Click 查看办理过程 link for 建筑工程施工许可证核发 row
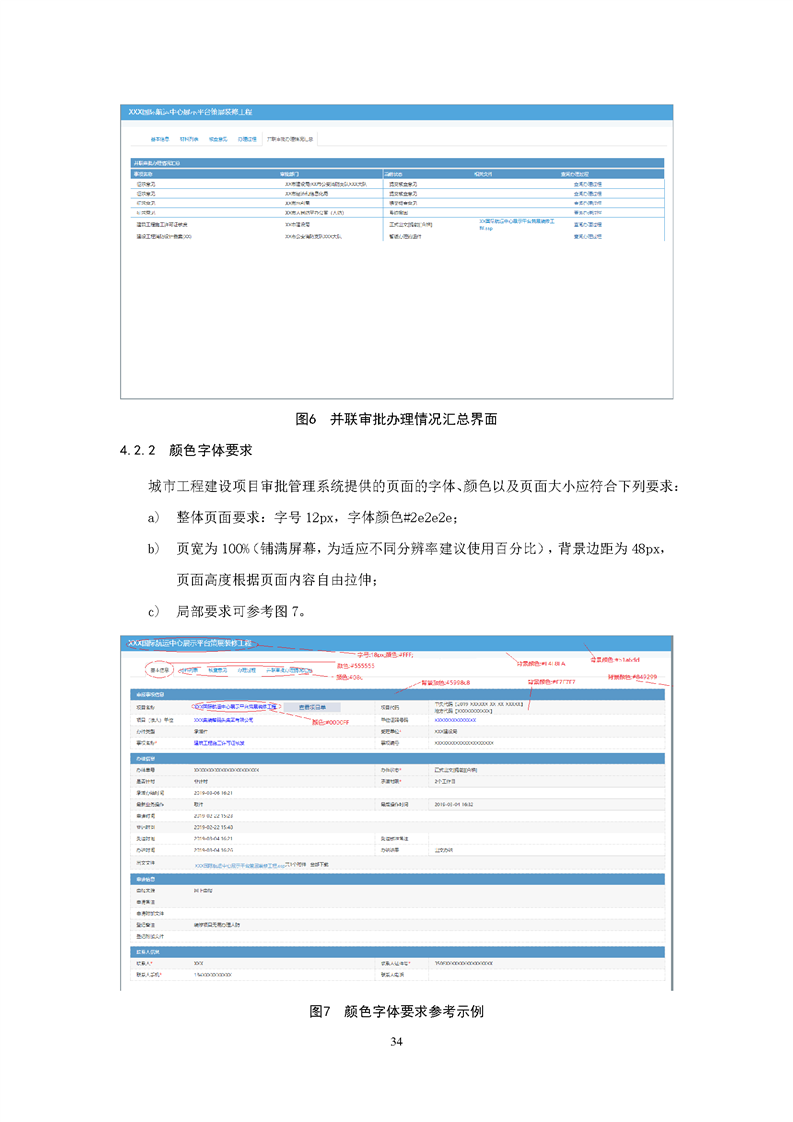 587,225
